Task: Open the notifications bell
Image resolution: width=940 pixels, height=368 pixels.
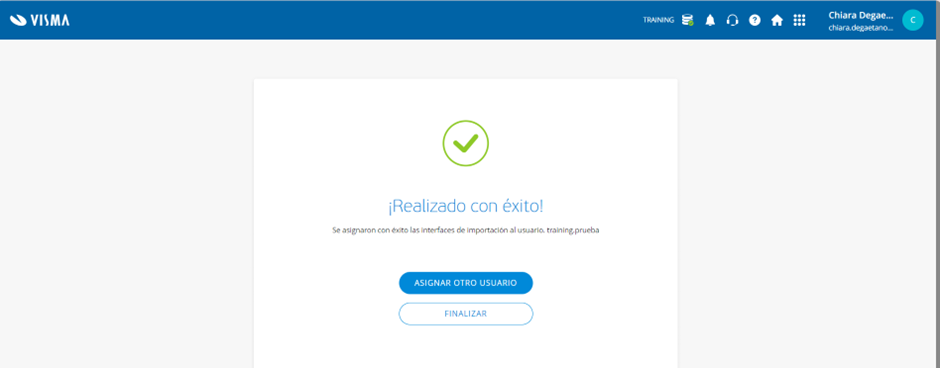Action: coord(710,20)
